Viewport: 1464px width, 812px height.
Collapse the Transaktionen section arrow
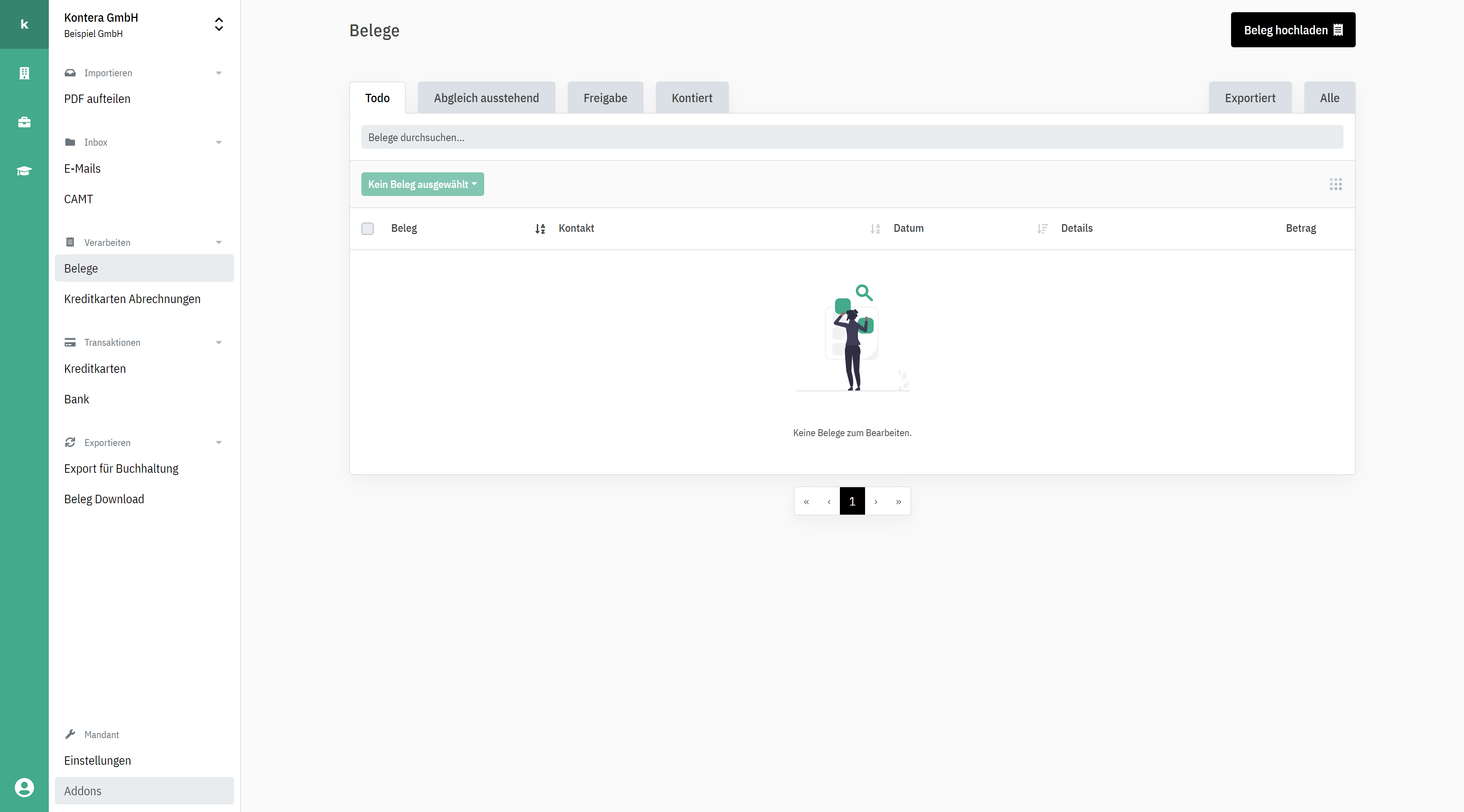219,343
